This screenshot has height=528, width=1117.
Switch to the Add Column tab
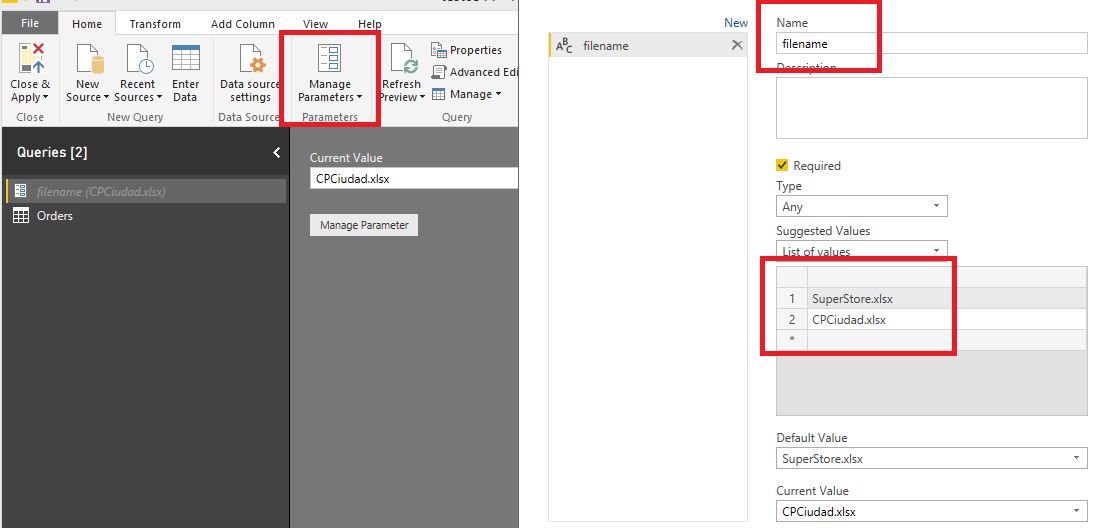pyautogui.click(x=243, y=24)
